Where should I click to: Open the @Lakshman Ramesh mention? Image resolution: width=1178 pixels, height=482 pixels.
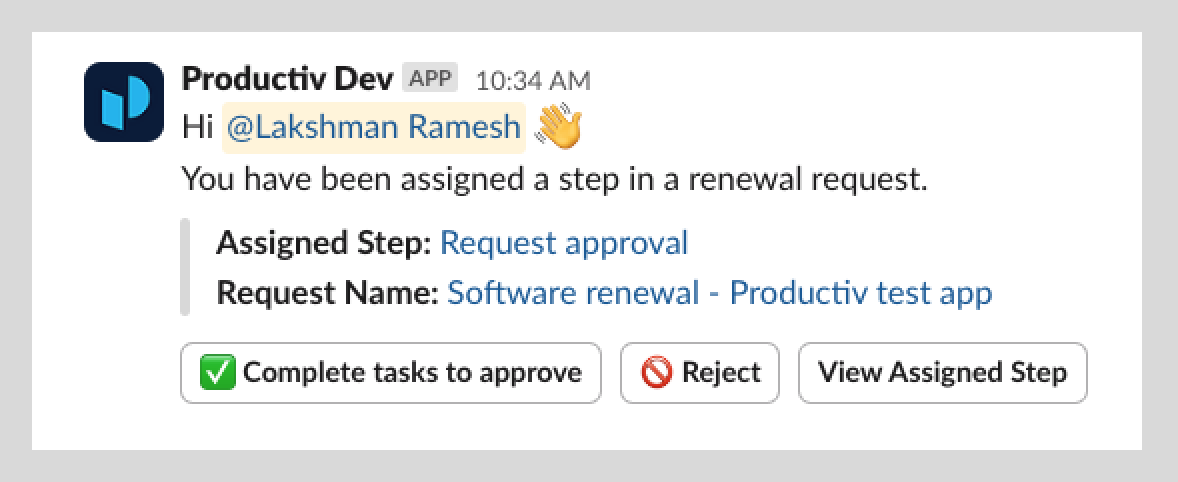click(374, 127)
